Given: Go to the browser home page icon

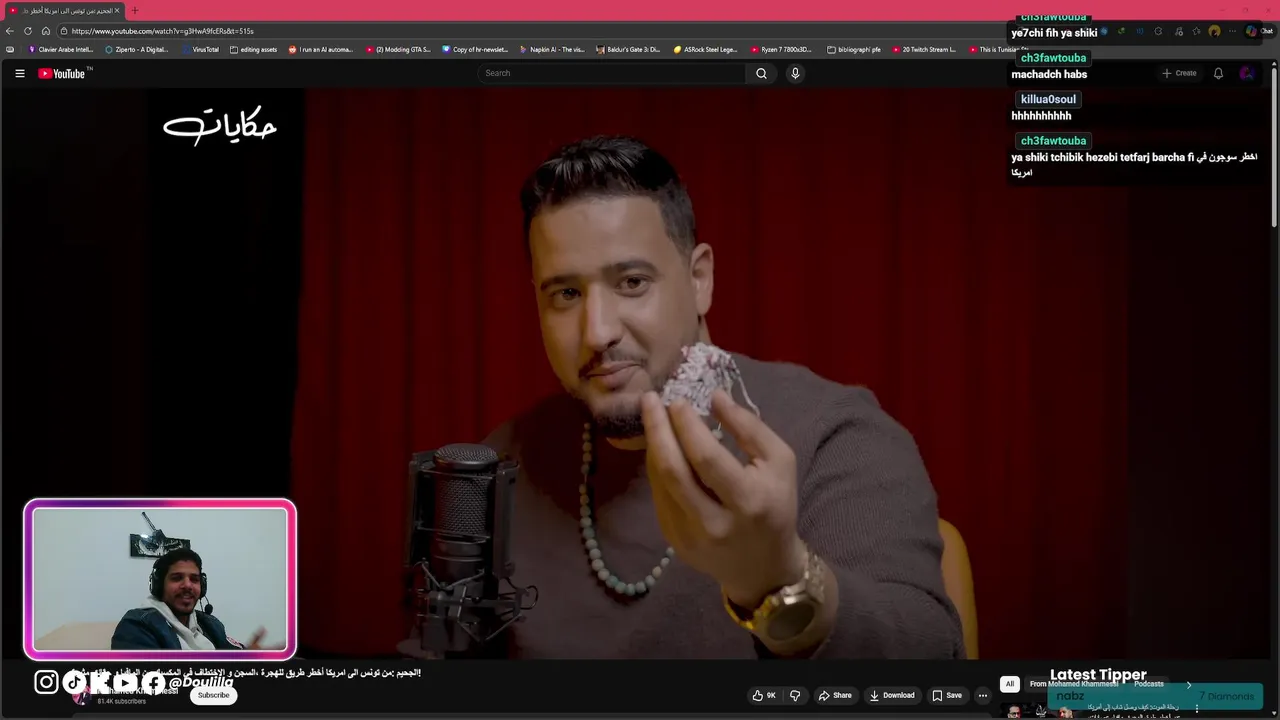Looking at the screenshot, I should tap(46, 31).
